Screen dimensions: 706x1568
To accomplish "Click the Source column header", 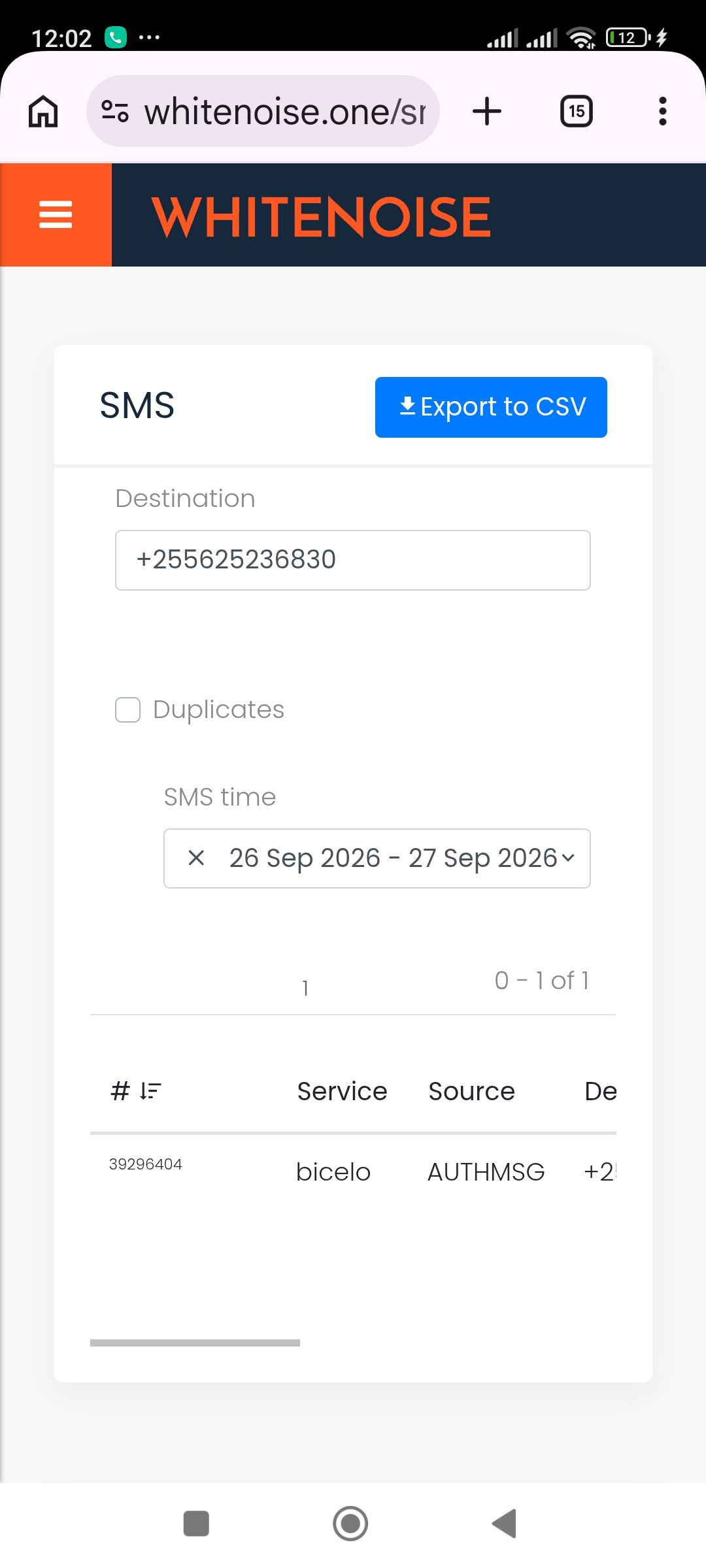I will [x=471, y=1091].
